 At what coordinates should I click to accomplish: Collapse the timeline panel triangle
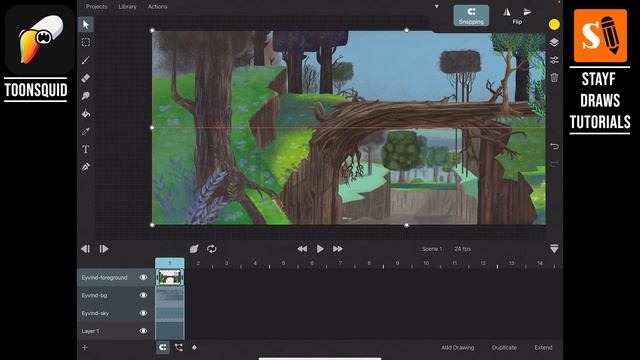(x=554, y=249)
